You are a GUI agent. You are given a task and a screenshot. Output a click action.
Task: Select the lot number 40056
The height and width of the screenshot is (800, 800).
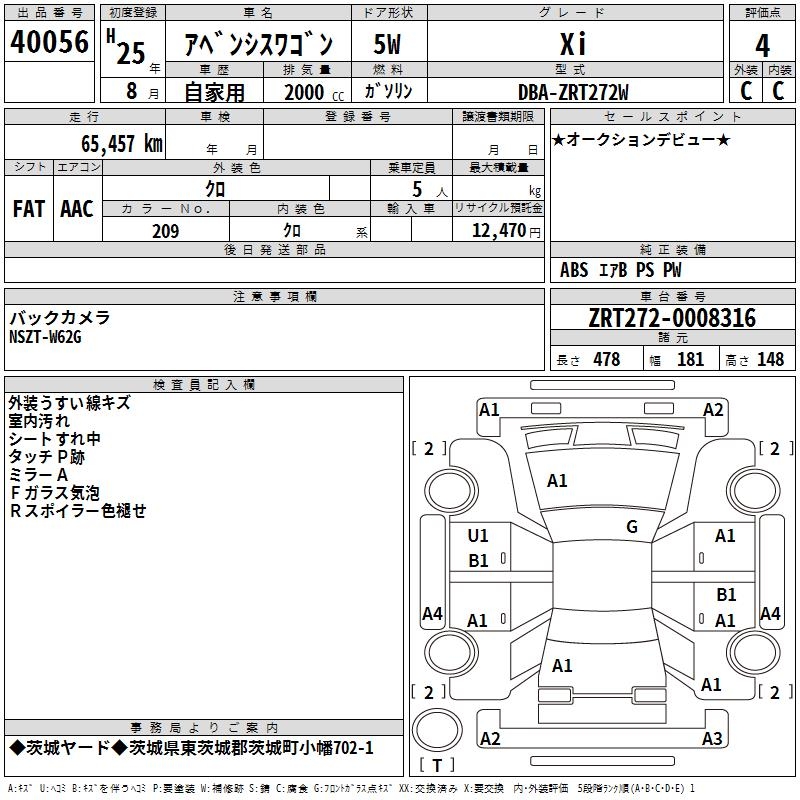tap(49, 43)
